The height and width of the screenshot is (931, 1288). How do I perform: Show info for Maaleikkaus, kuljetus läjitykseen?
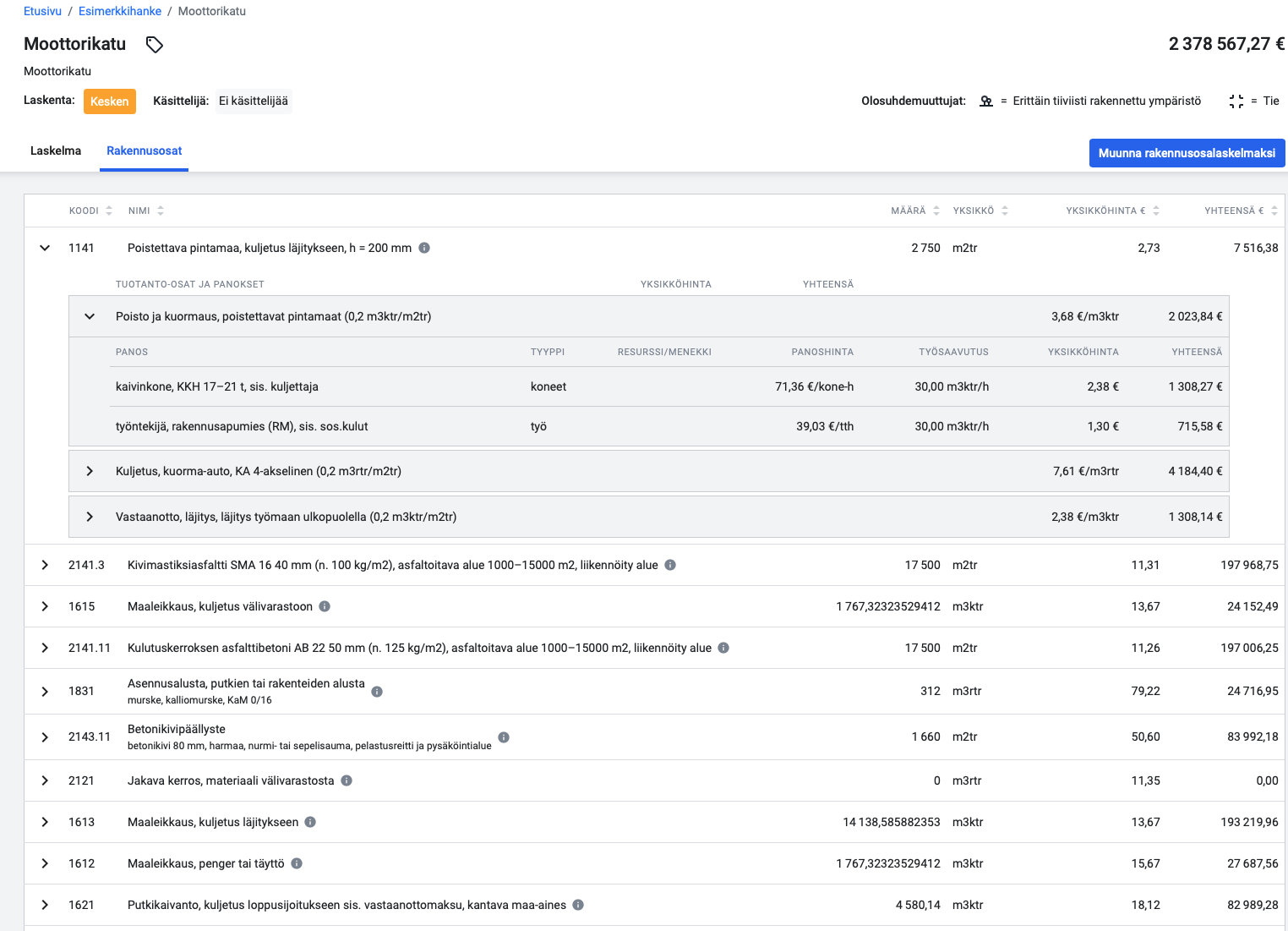310,822
